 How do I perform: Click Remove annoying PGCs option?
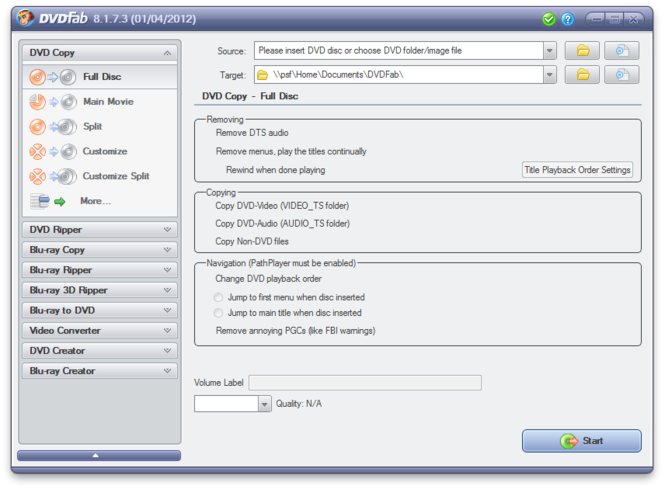(x=296, y=331)
